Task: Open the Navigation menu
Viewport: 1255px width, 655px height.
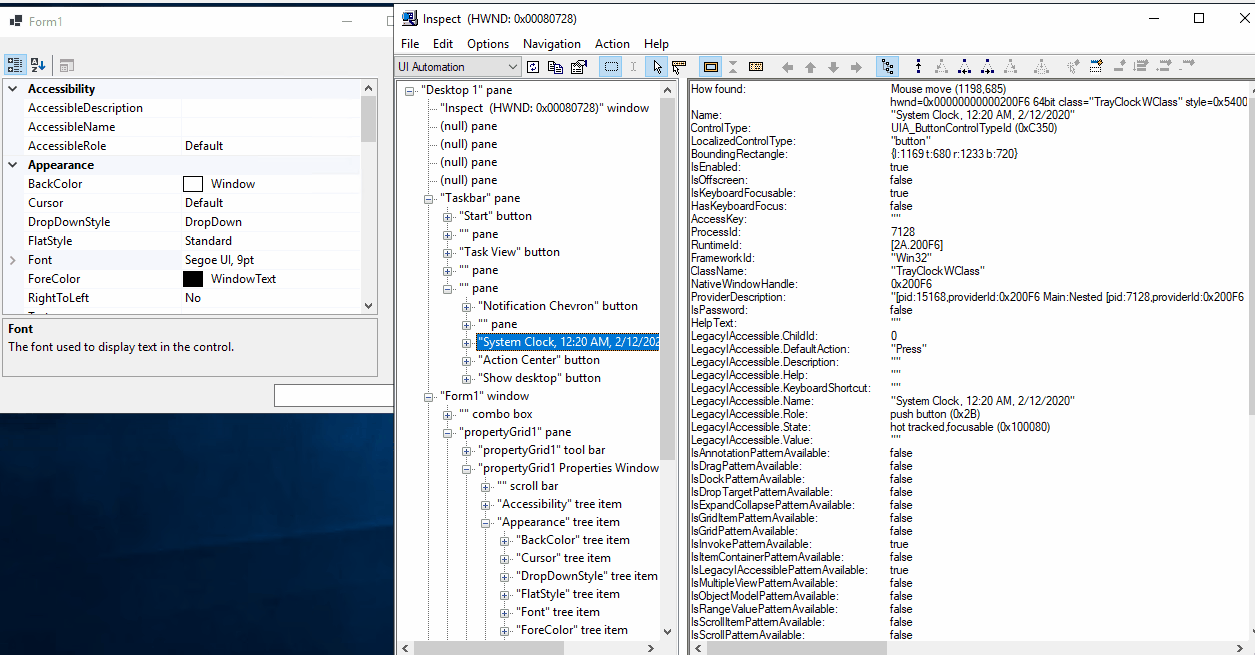Action: [551, 44]
